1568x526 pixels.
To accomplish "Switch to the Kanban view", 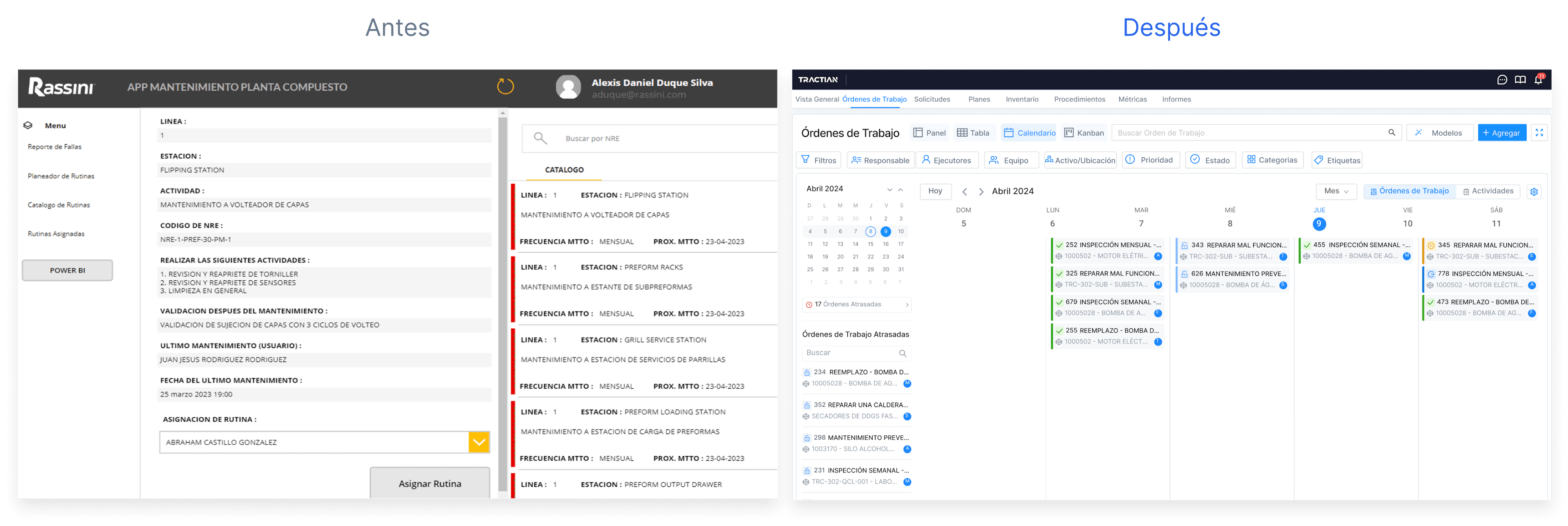I will [x=1084, y=133].
